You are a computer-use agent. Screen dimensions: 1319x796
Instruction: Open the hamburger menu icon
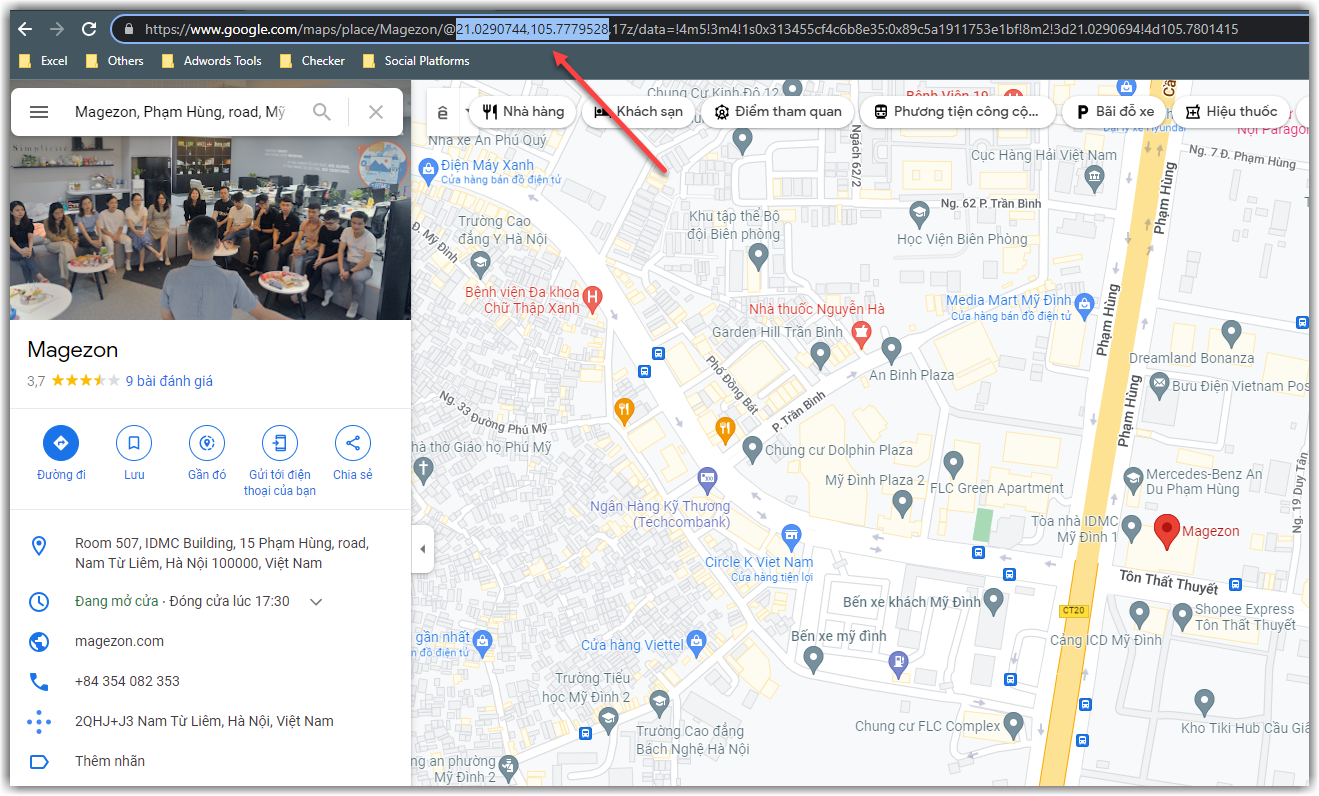[x=39, y=111]
